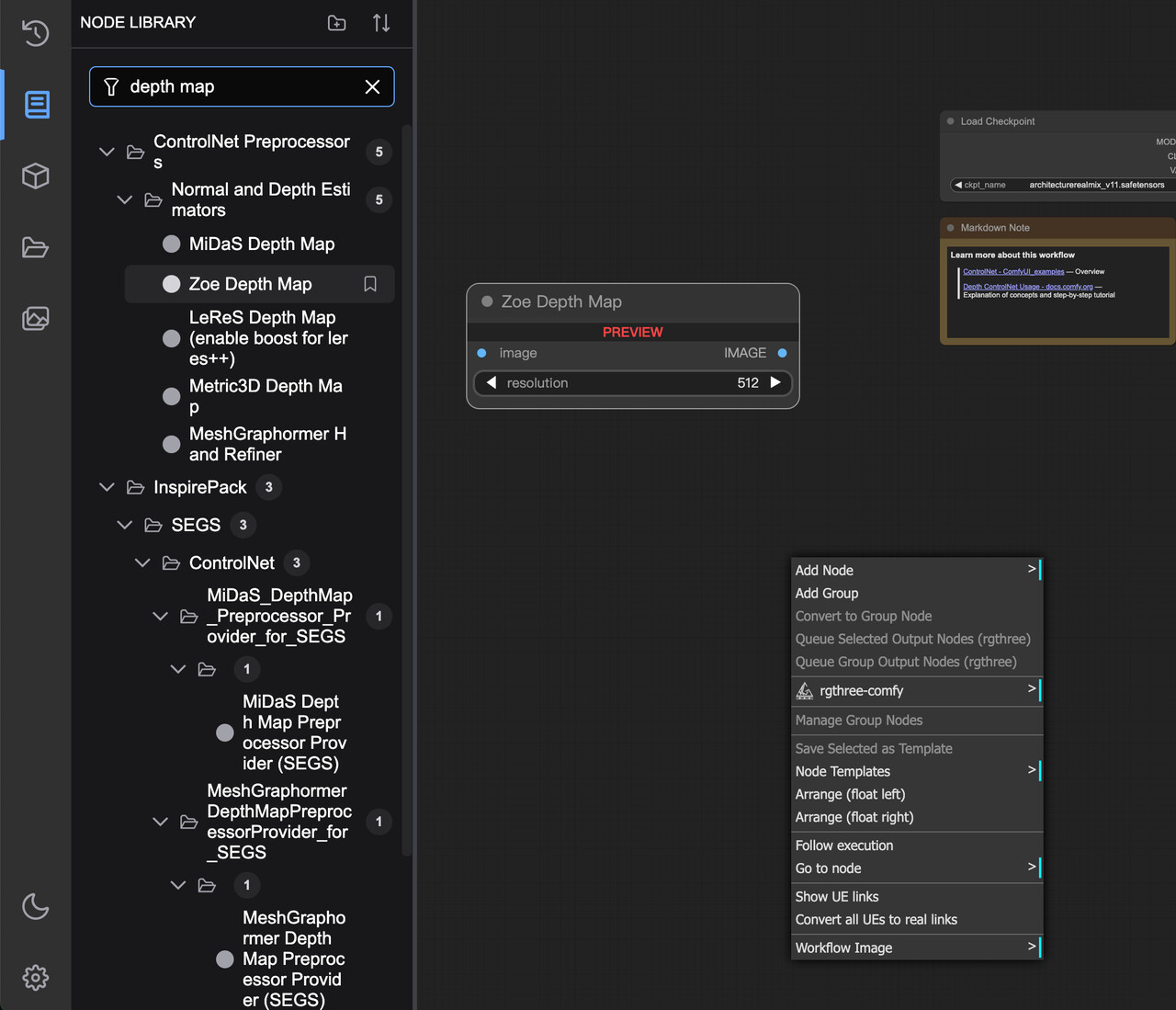Toggle collapse dot on Load Checkpoint node
Viewport: 1176px width, 1010px height.
[x=951, y=121]
